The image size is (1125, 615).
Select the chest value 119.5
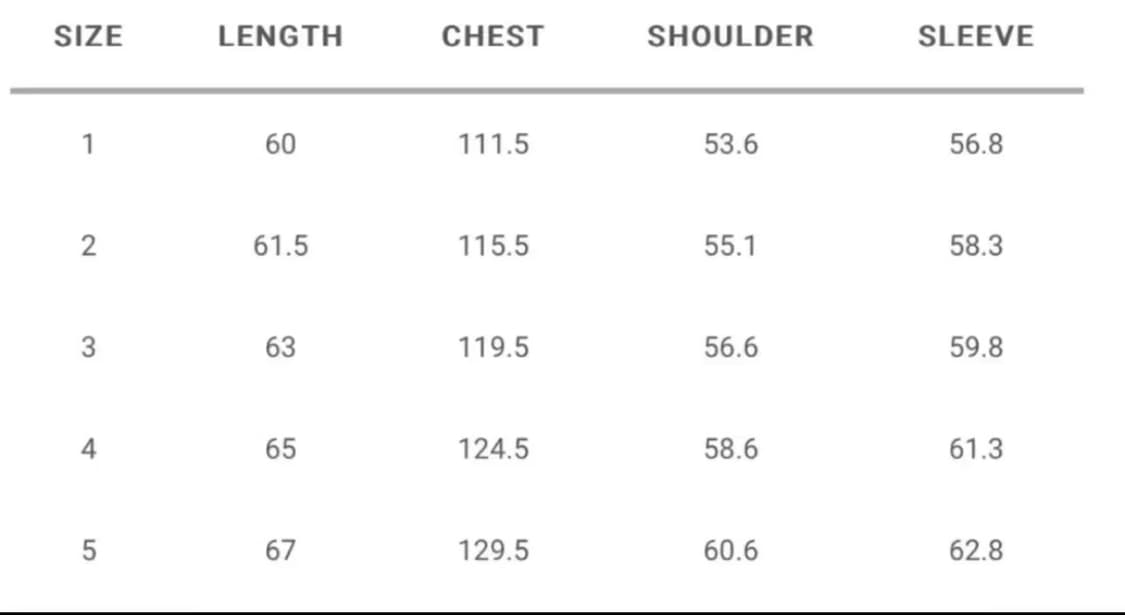[x=493, y=347]
